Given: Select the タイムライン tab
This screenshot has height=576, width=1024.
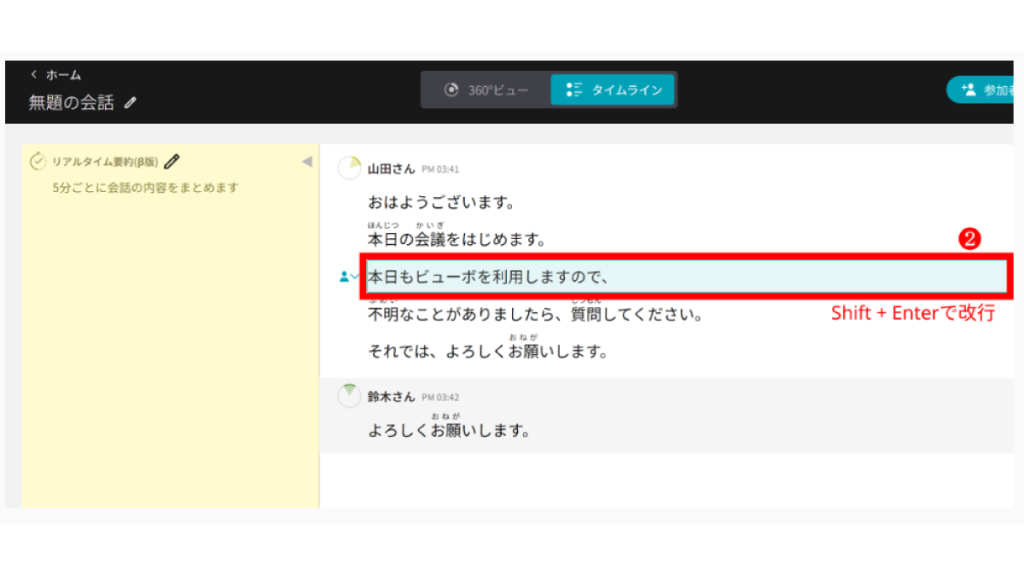Looking at the screenshot, I should coord(613,90).
